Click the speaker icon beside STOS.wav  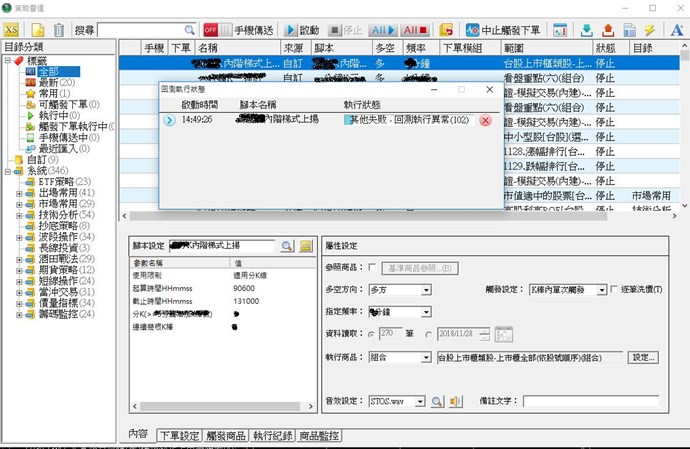coord(456,402)
